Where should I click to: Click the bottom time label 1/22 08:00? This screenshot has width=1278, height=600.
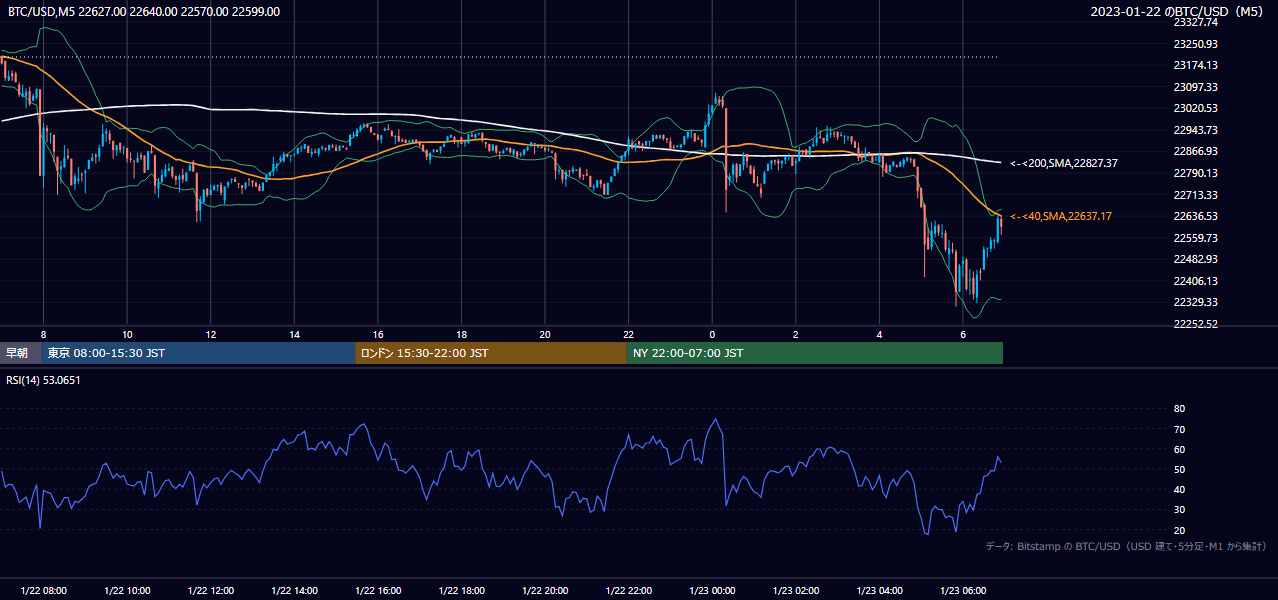click(x=43, y=591)
